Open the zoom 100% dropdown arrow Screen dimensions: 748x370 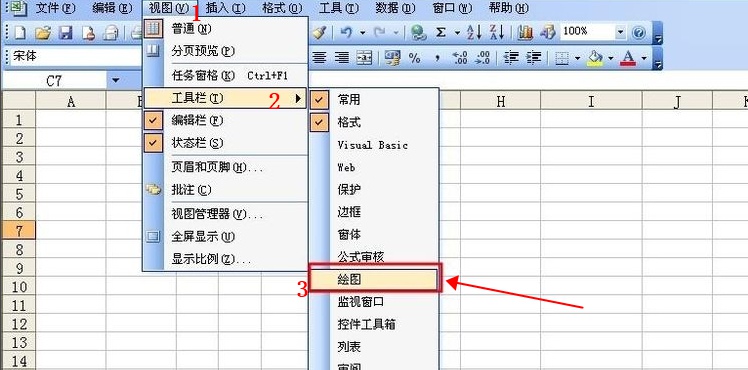[x=620, y=32]
